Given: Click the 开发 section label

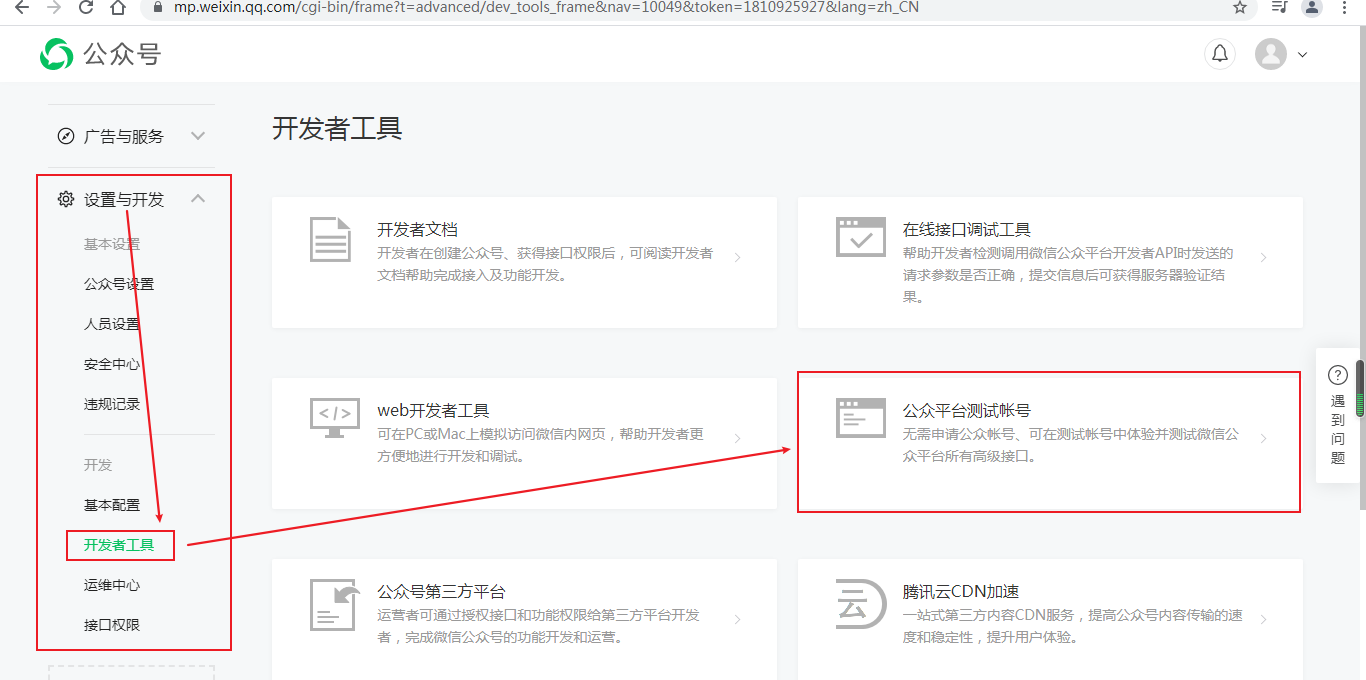Looking at the screenshot, I should coord(98,465).
